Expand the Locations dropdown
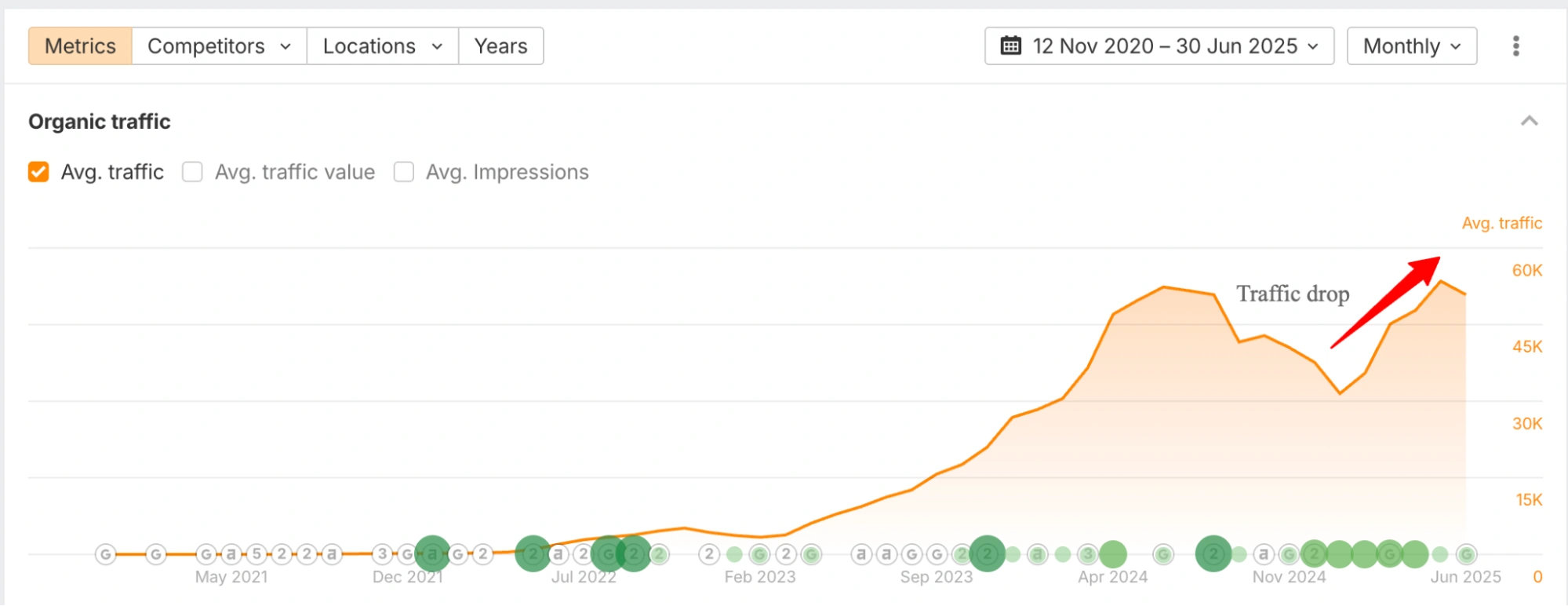Screen dimensions: 1568x606 point(382,46)
